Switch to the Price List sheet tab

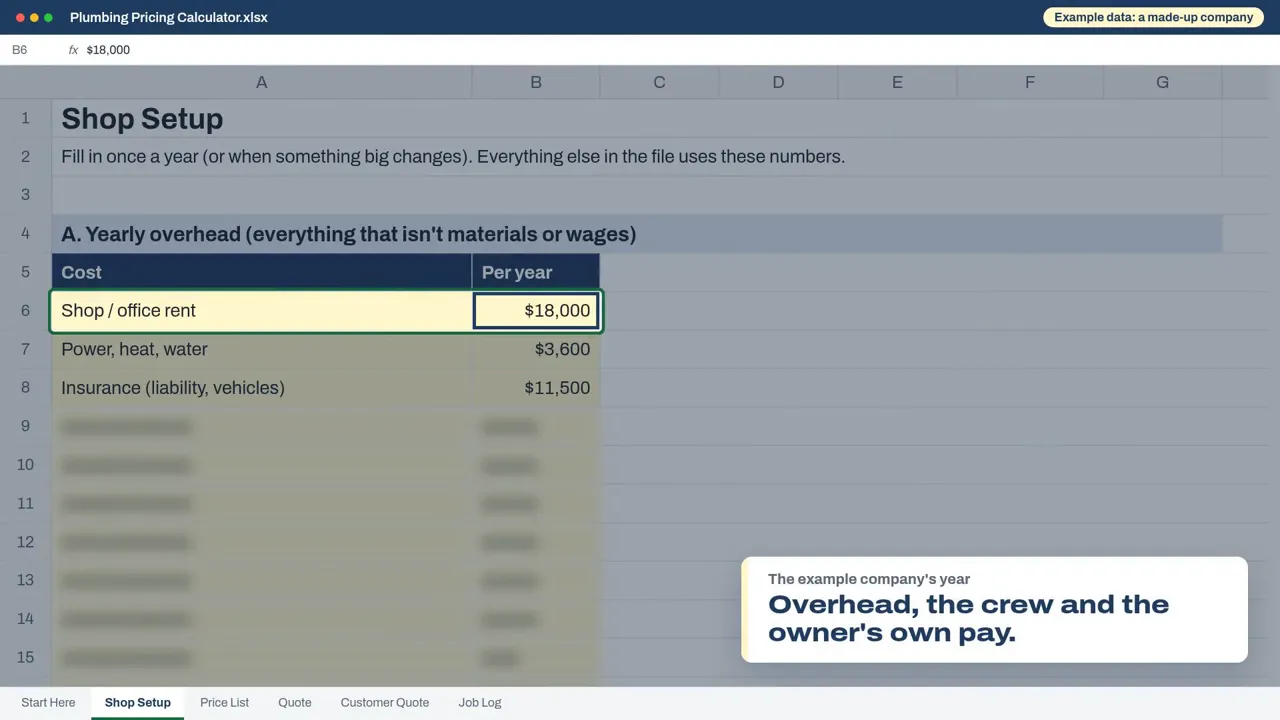(x=224, y=703)
